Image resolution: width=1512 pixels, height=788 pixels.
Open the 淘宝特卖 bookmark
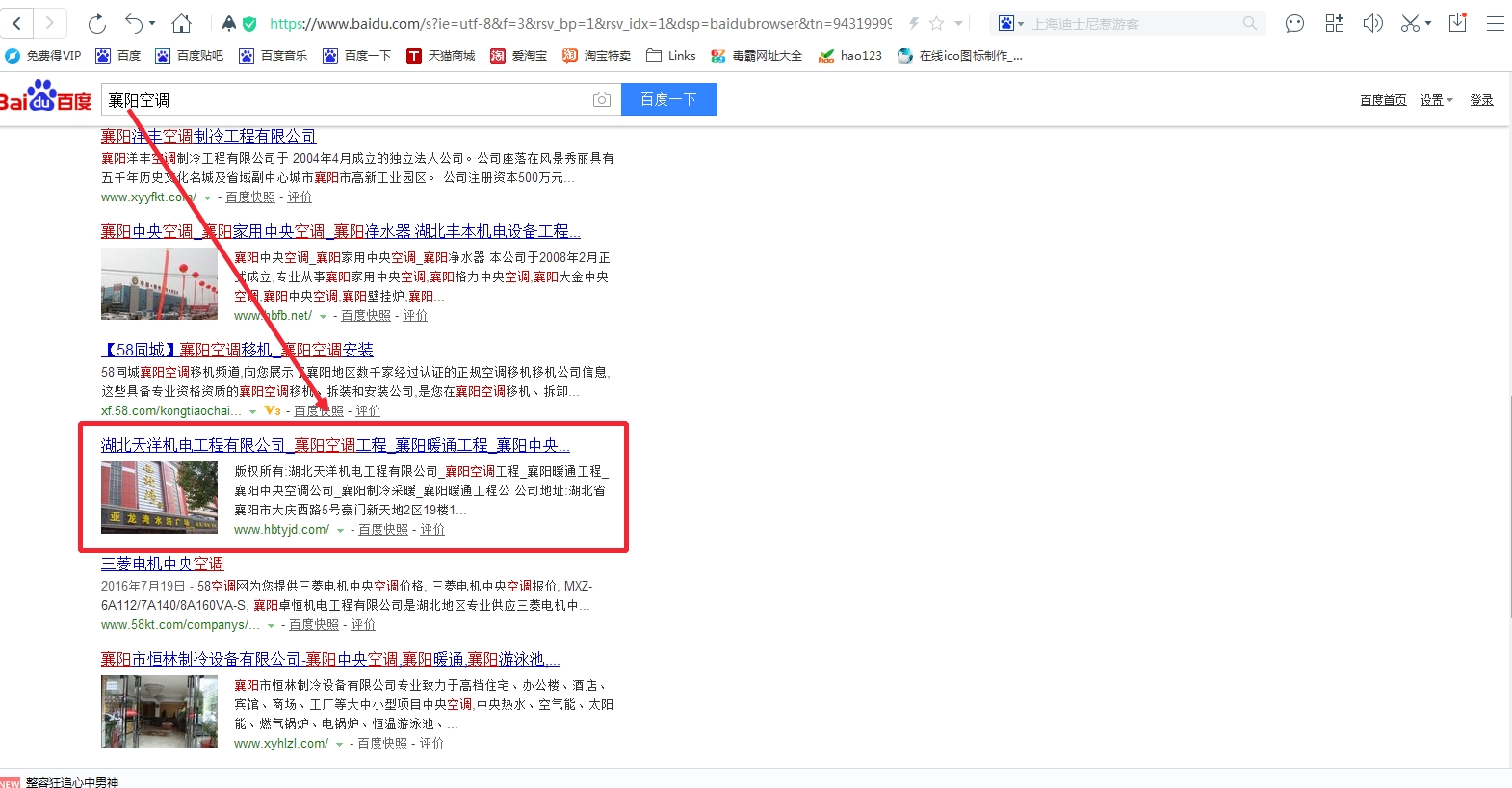[x=596, y=56]
